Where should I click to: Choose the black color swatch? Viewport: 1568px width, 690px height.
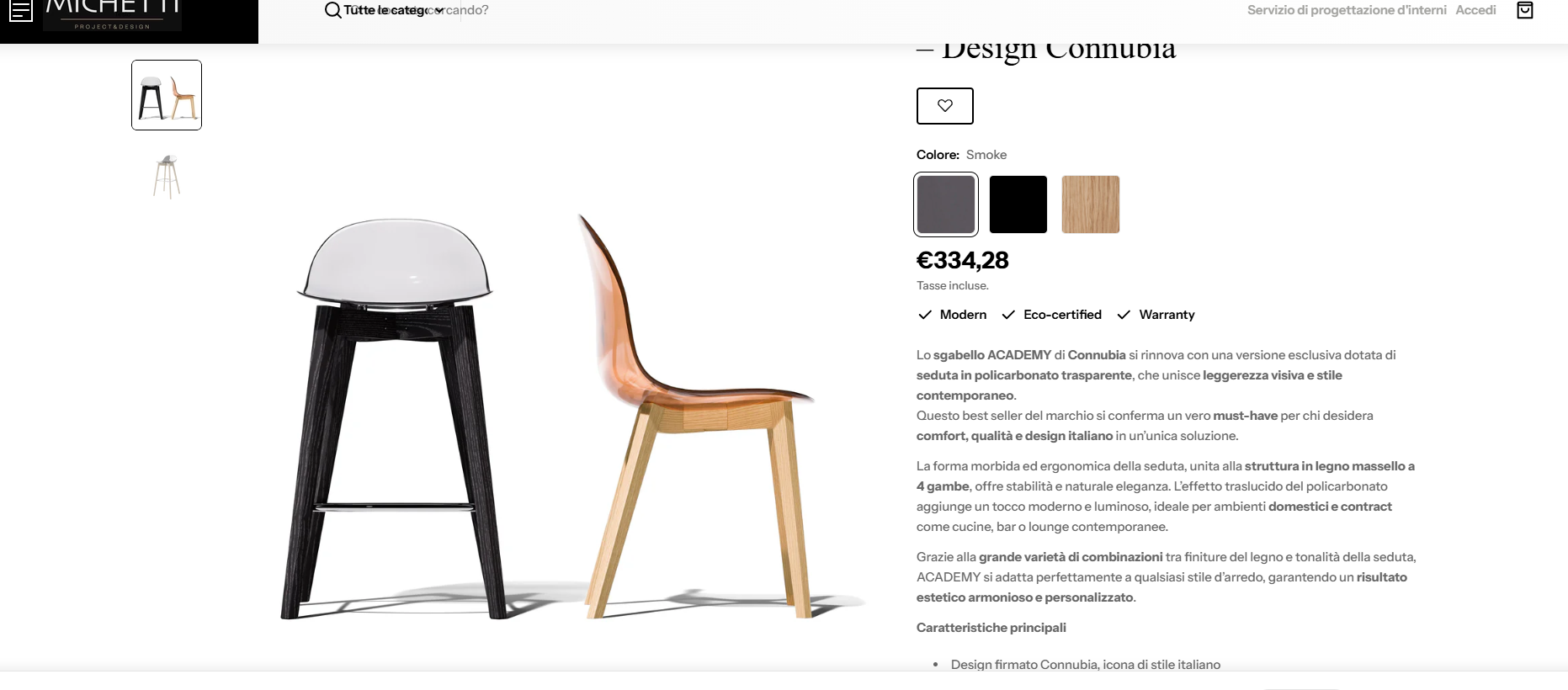(1018, 204)
